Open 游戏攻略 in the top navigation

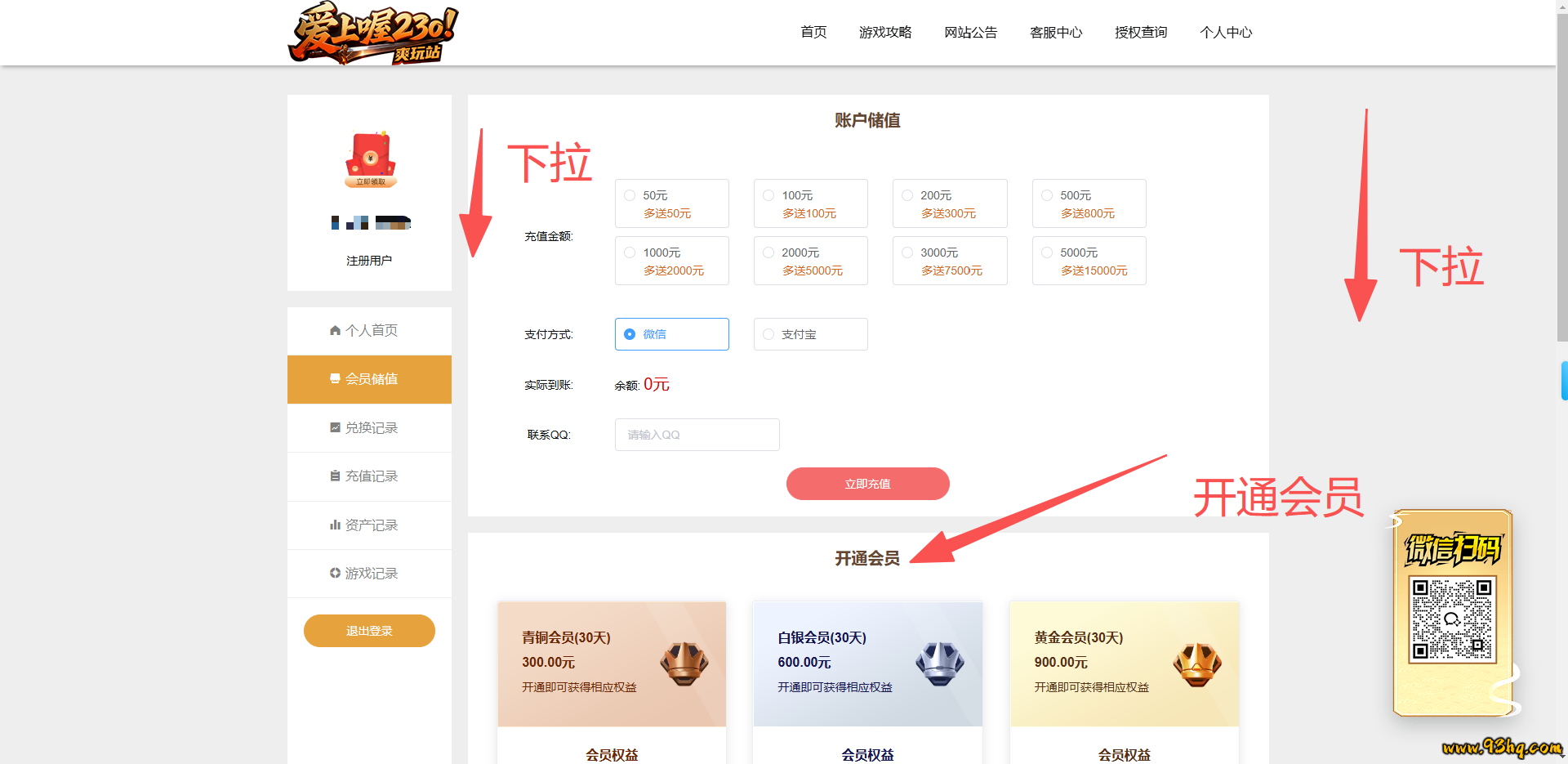pos(885,33)
